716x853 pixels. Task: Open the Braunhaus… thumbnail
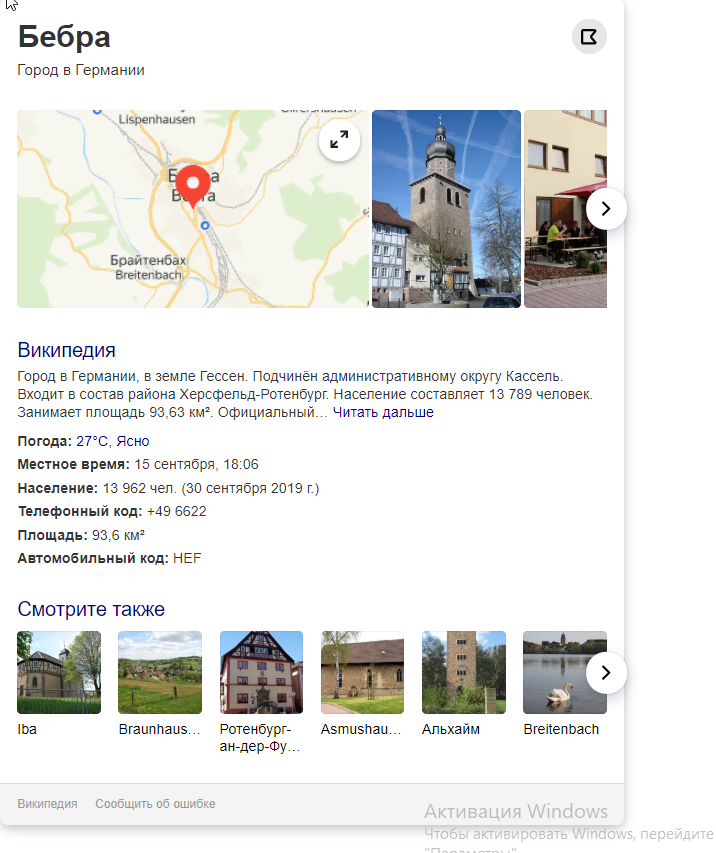(160, 672)
